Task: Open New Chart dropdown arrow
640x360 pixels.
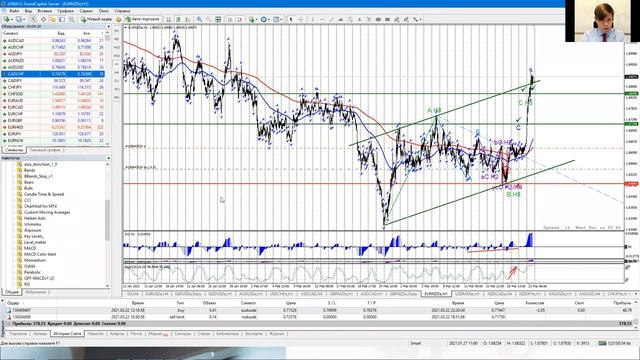Action: [x=12, y=19]
